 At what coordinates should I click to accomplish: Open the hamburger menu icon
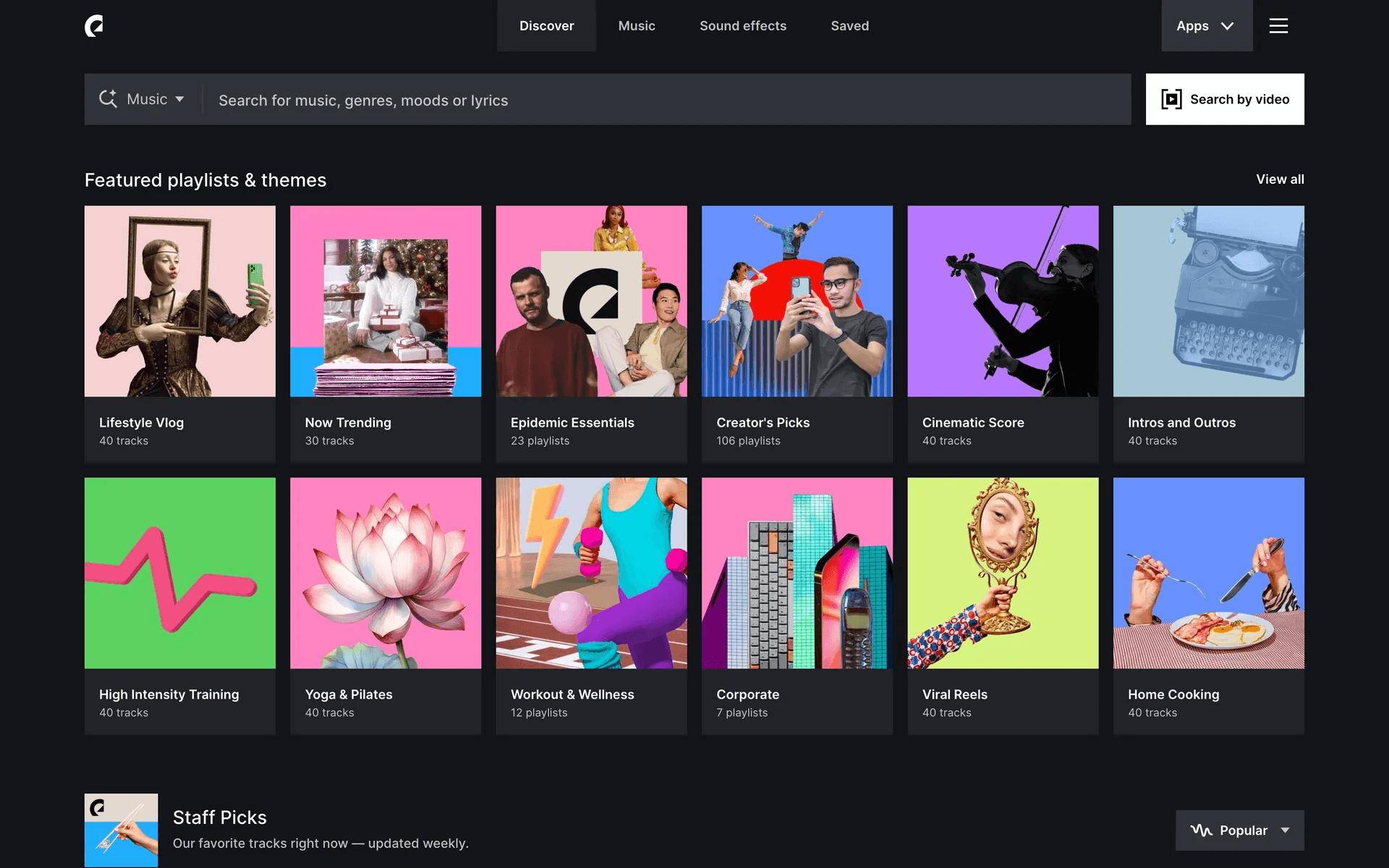(1278, 26)
